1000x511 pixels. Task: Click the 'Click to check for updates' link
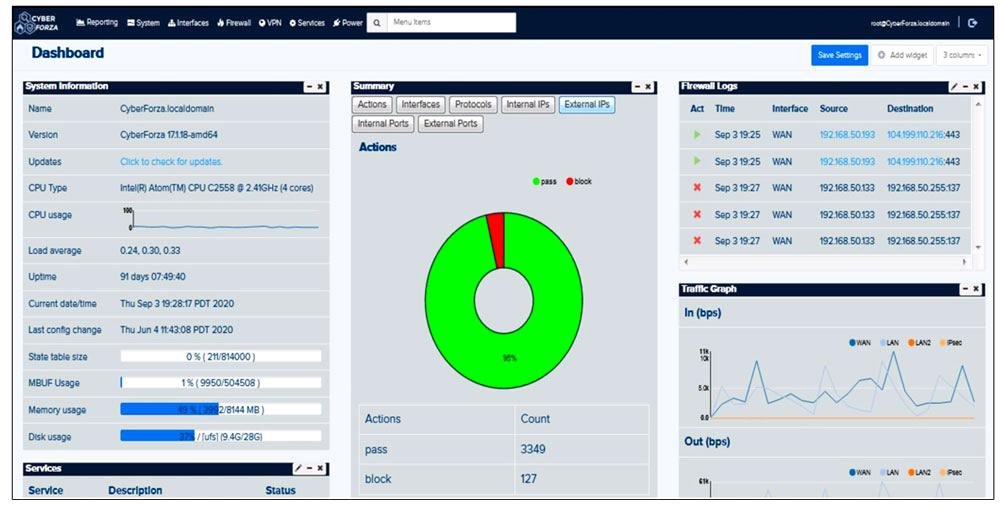(x=171, y=162)
